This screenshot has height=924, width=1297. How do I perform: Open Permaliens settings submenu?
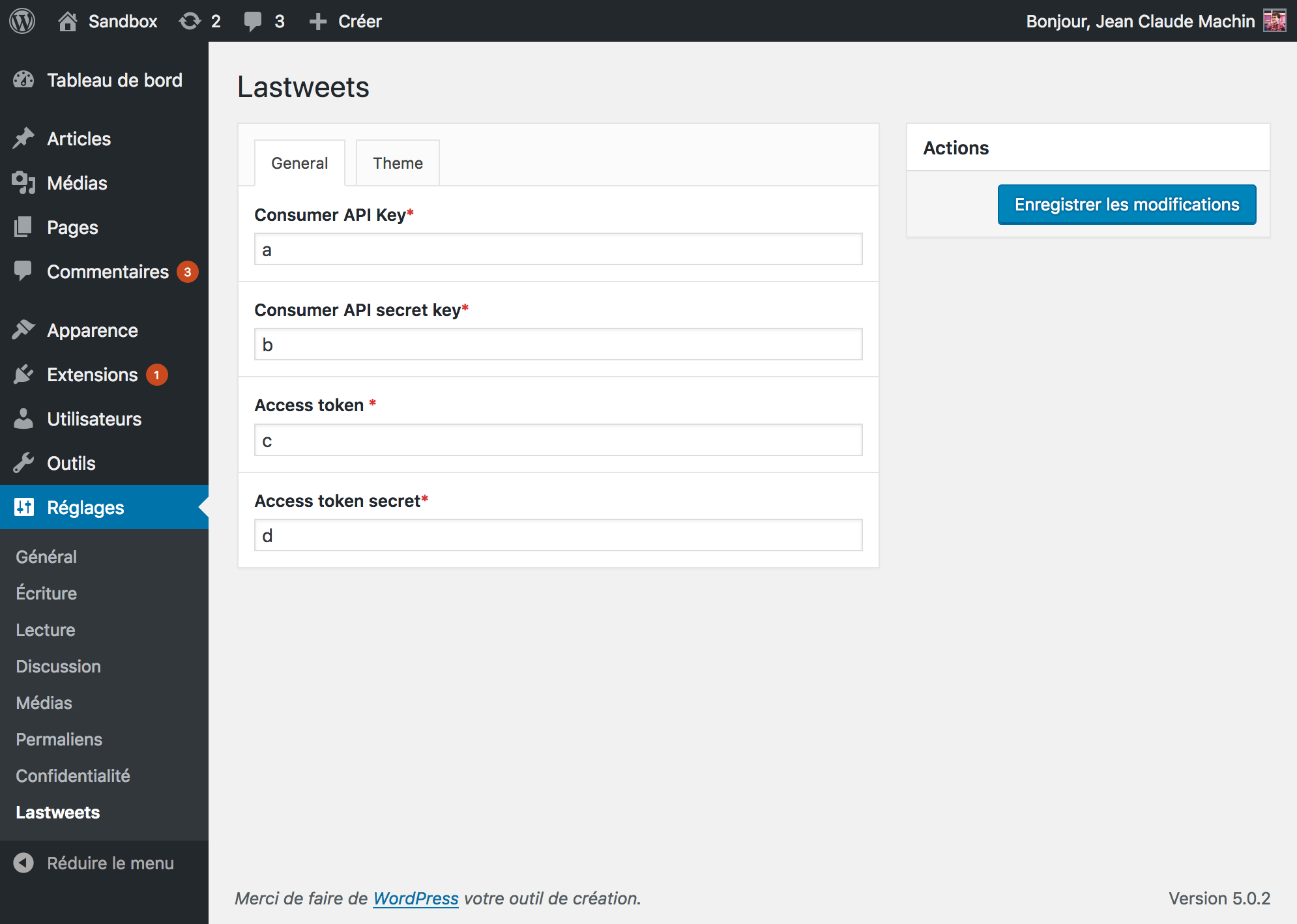(x=59, y=739)
